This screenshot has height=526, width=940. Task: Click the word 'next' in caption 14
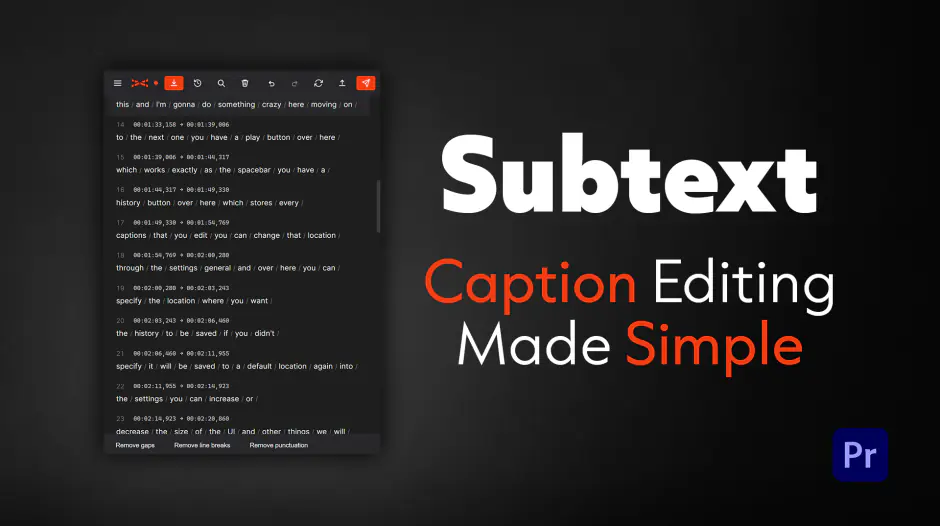[156, 137]
